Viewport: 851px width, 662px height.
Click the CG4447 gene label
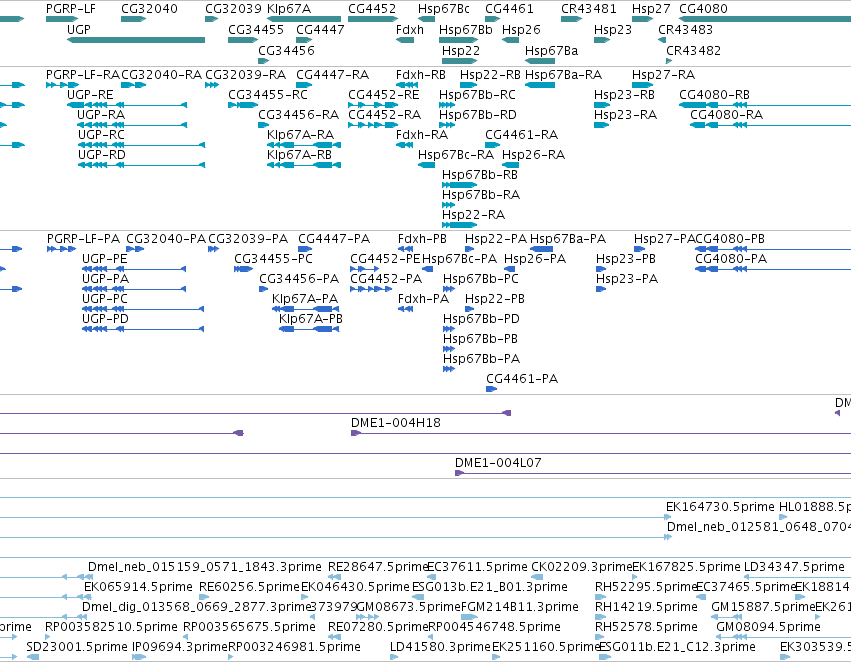[320, 29]
